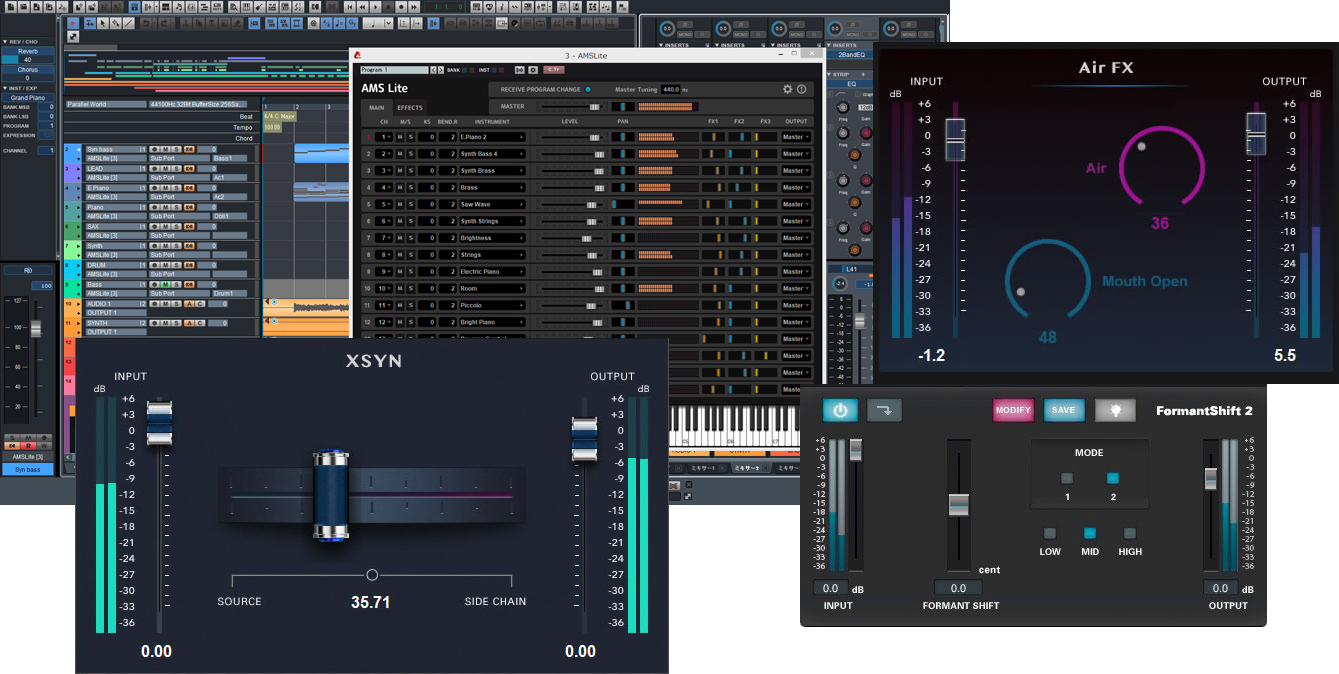Open the Strings instrument selector in AMS Lite
This screenshot has width=1339, height=674.
click(x=492, y=255)
